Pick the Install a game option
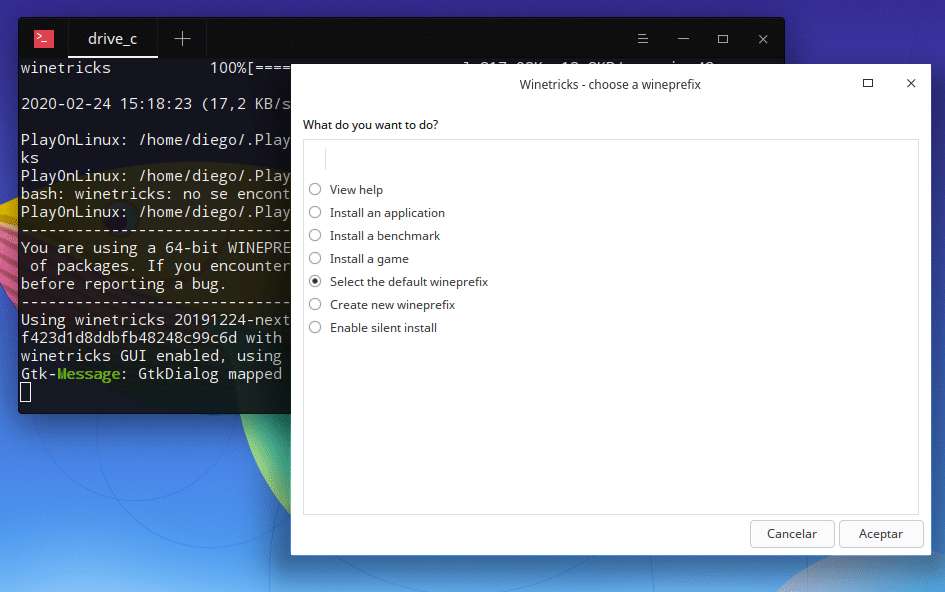 (x=315, y=258)
